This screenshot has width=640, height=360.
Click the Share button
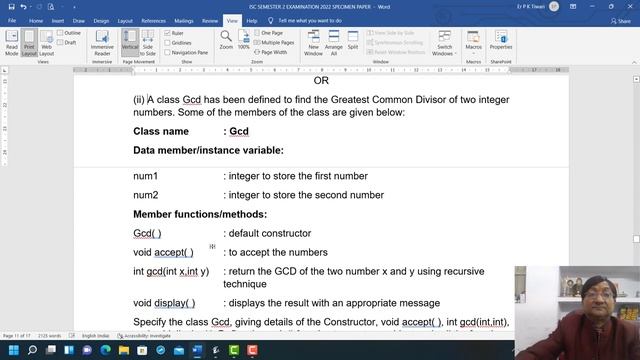point(620,21)
